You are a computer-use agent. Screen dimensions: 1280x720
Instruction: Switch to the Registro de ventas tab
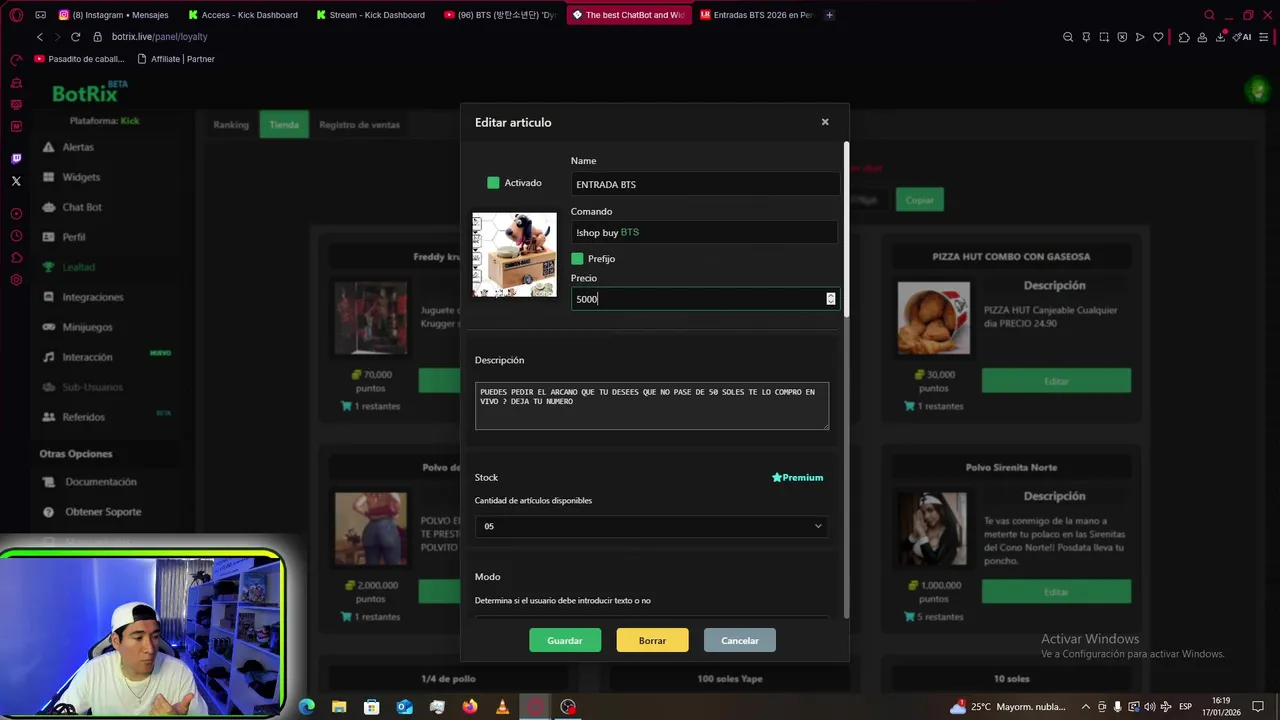click(359, 125)
